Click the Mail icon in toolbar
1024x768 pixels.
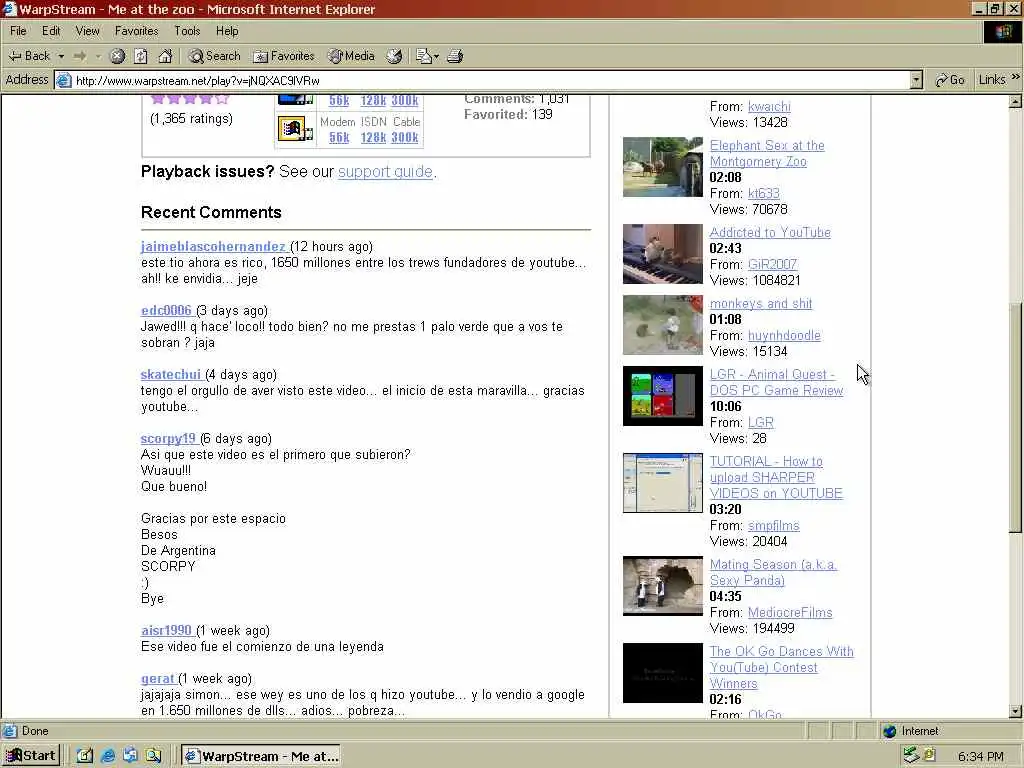tap(427, 56)
